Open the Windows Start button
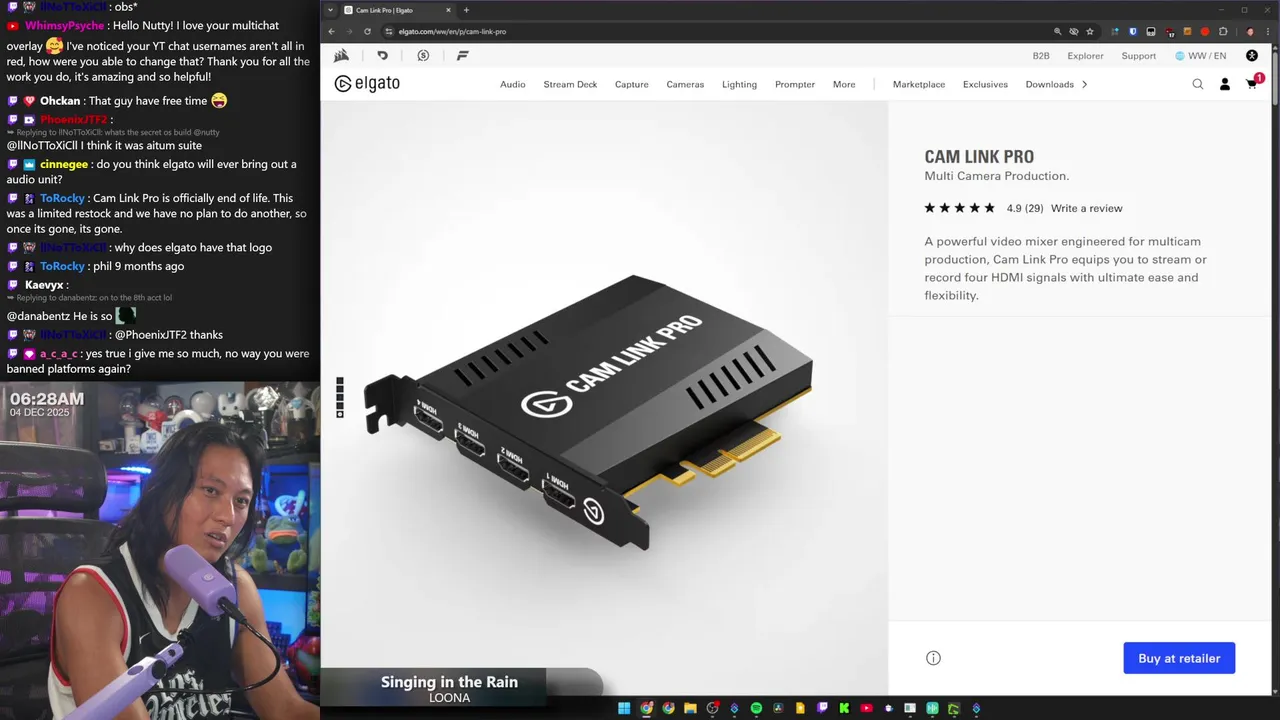The image size is (1280, 720). coord(624,708)
